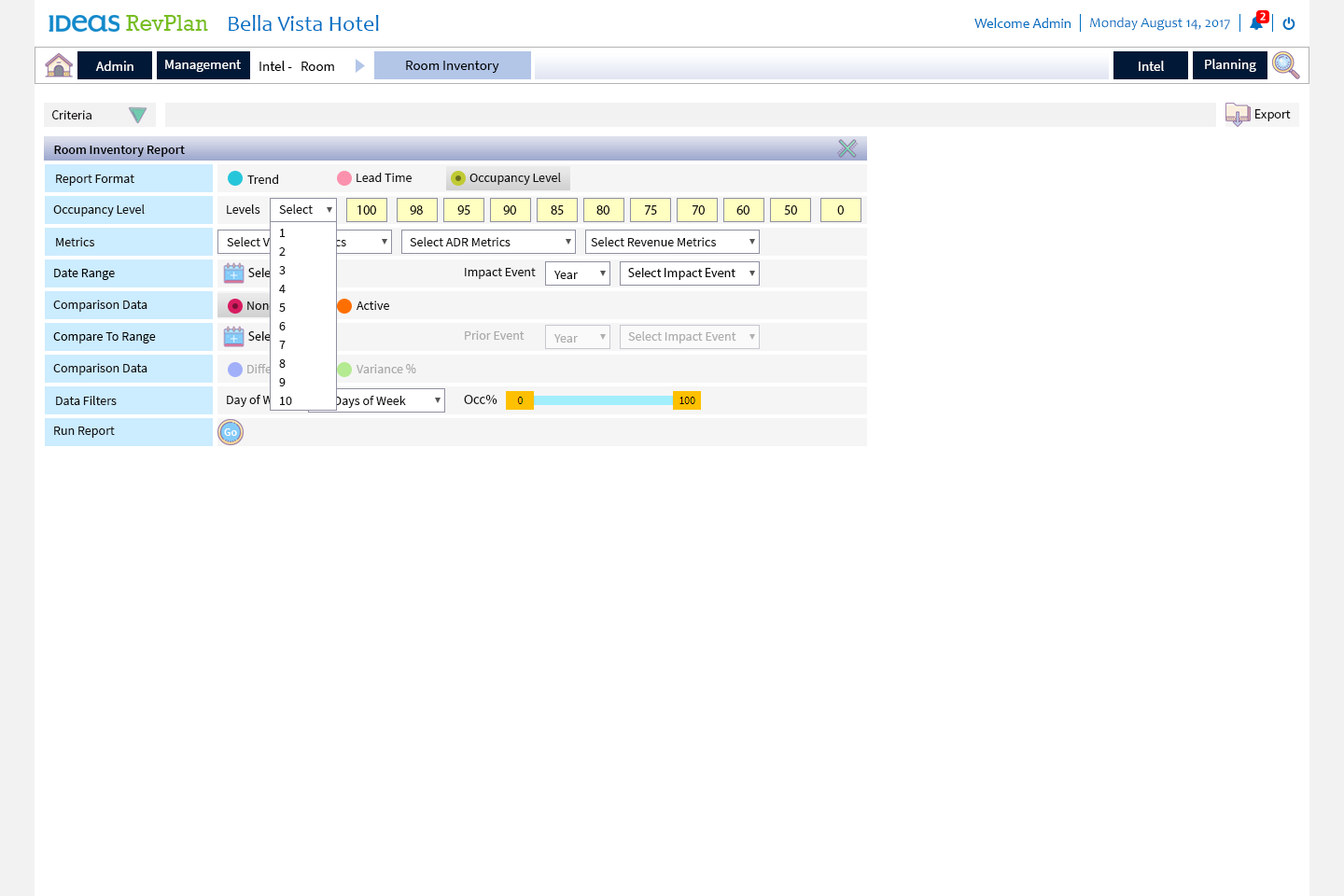Choose 5 from the Levels list

283,307
